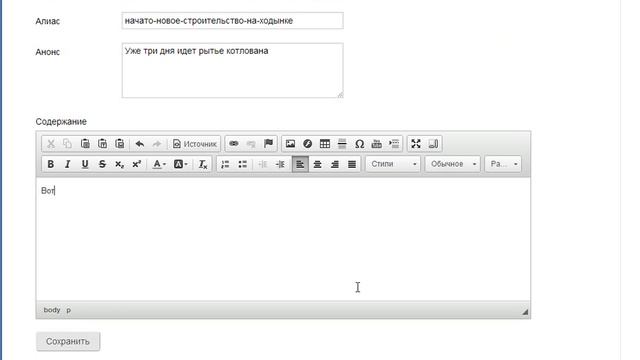
Task: Click the Cut icon in editor toolbar
Action: [51, 144]
